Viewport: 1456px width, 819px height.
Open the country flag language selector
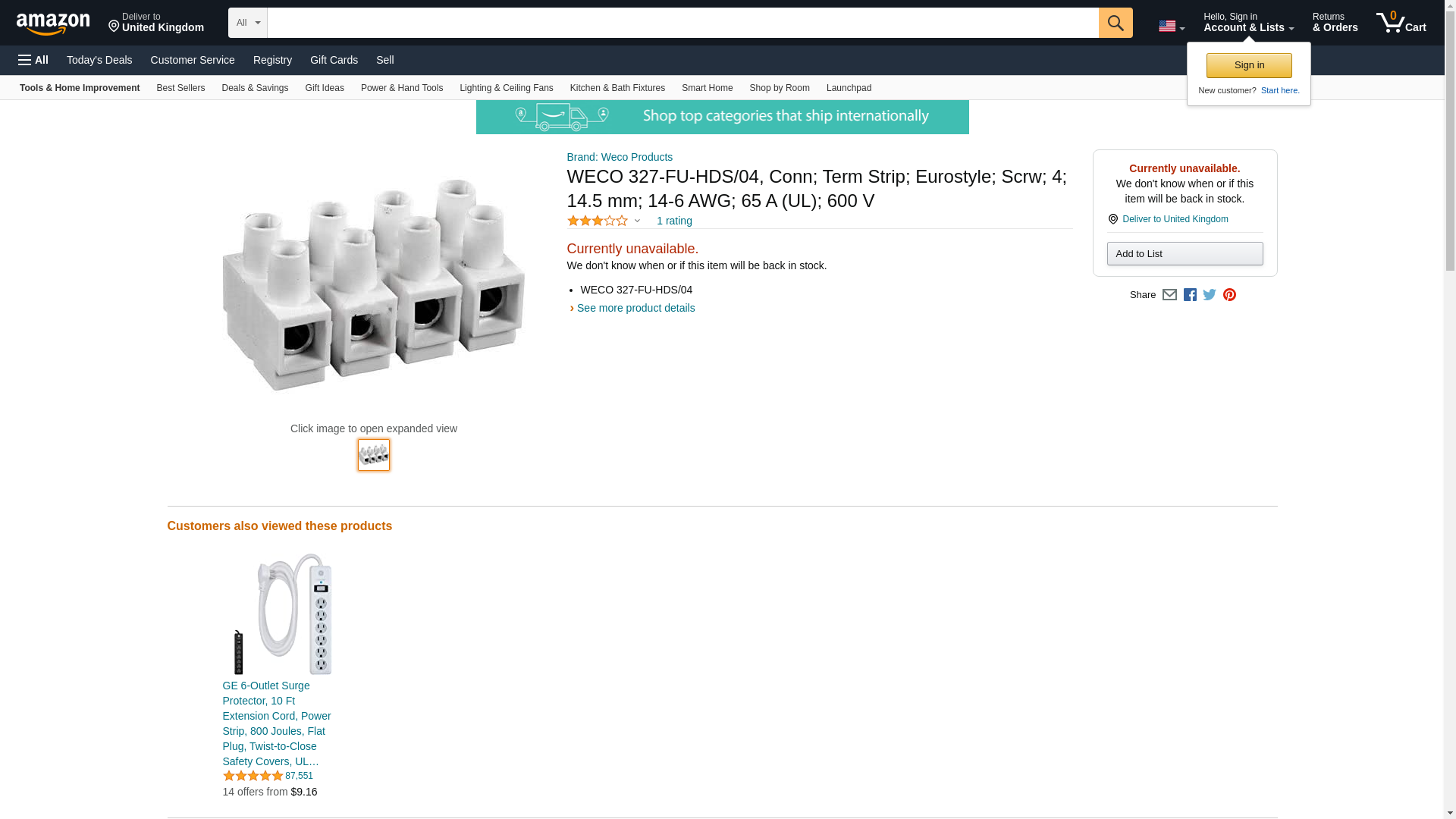(1171, 27)
